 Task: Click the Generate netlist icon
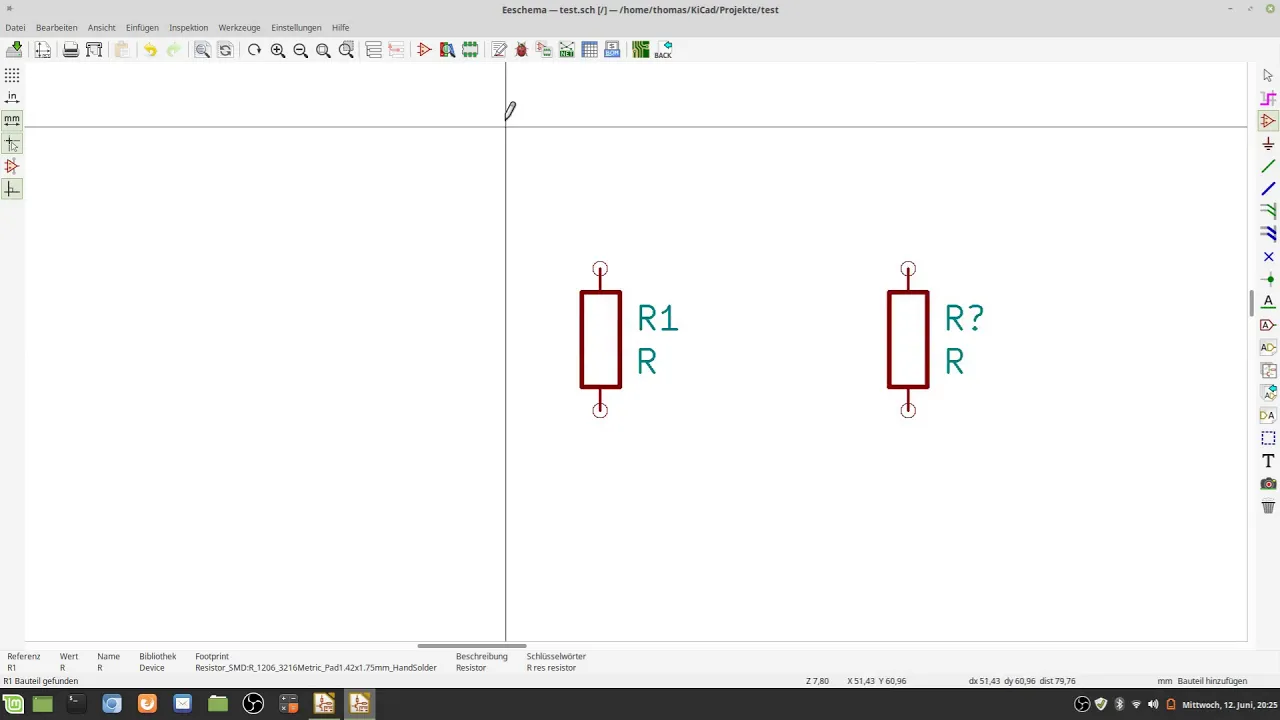click(567, 50)
